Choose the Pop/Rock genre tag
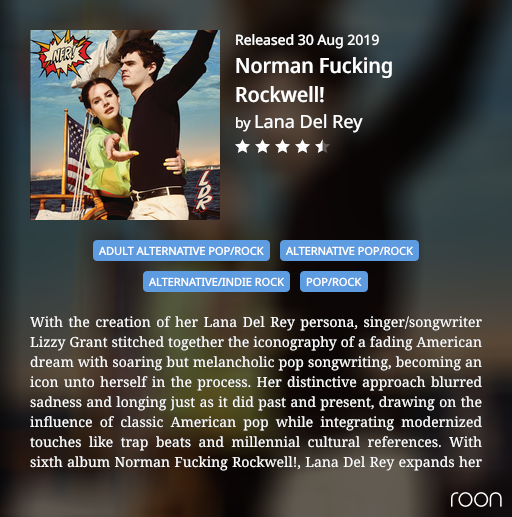The width and height of the screenshot is (512, 517). point(334,282)
